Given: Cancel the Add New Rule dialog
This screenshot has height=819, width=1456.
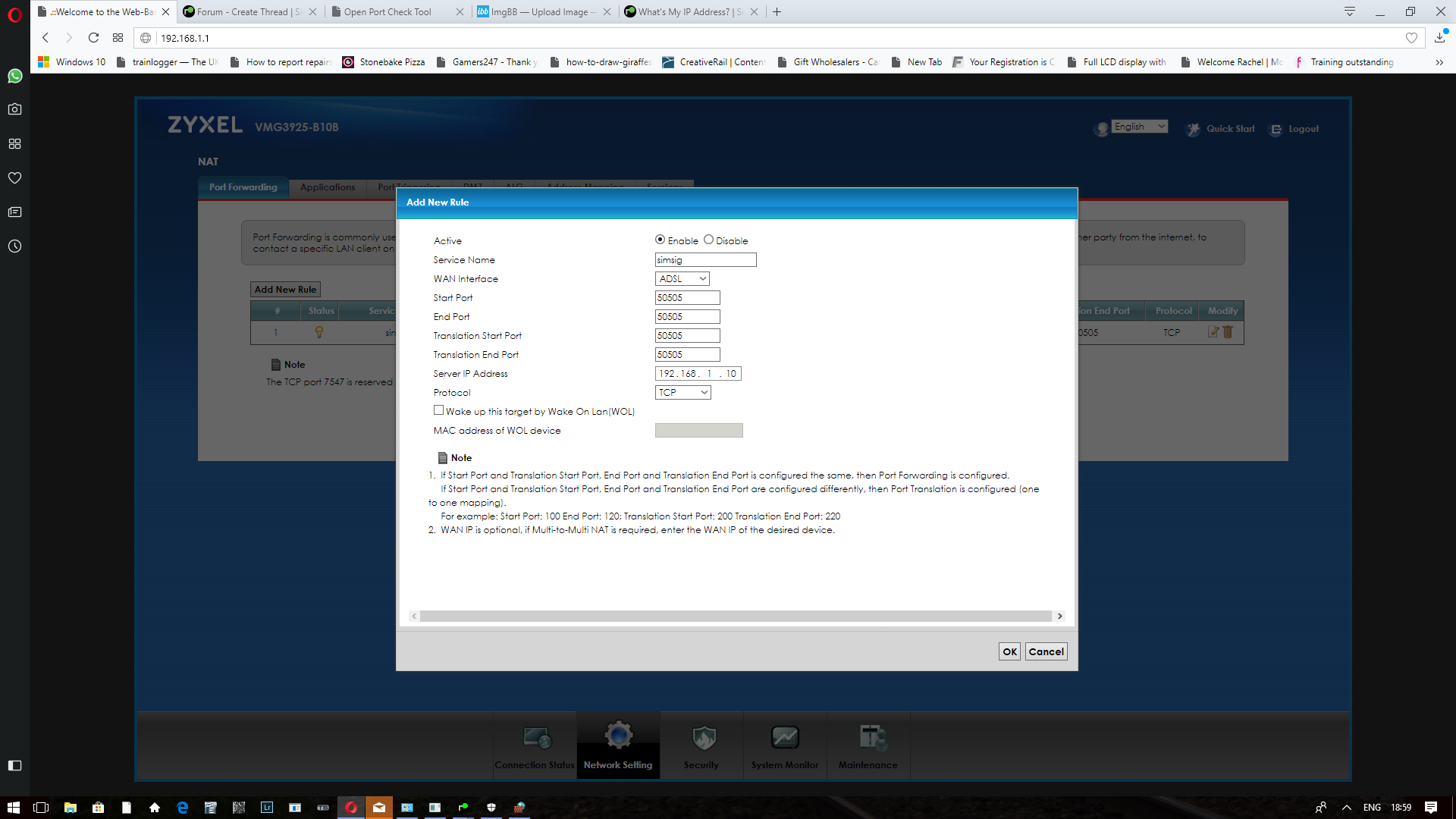Looking at the screenshot, I should tap(1046, 651).
